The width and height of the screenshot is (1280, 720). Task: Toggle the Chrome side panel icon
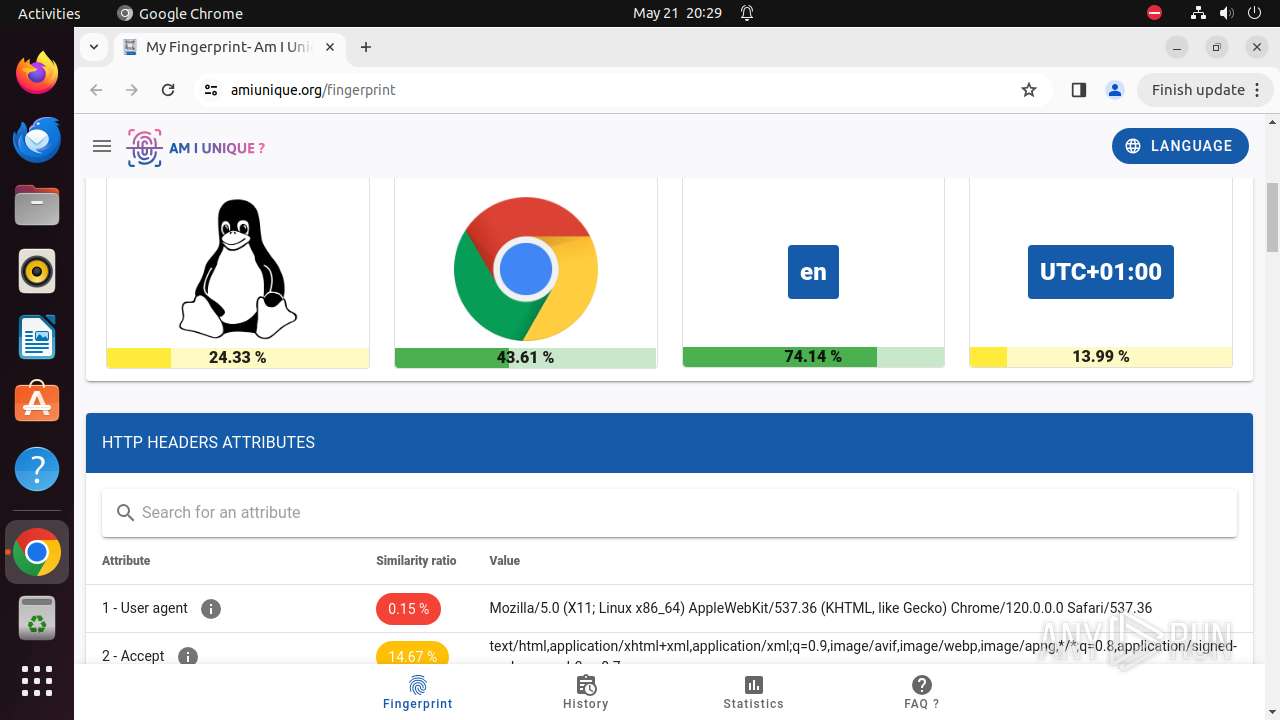[1078, 90]
